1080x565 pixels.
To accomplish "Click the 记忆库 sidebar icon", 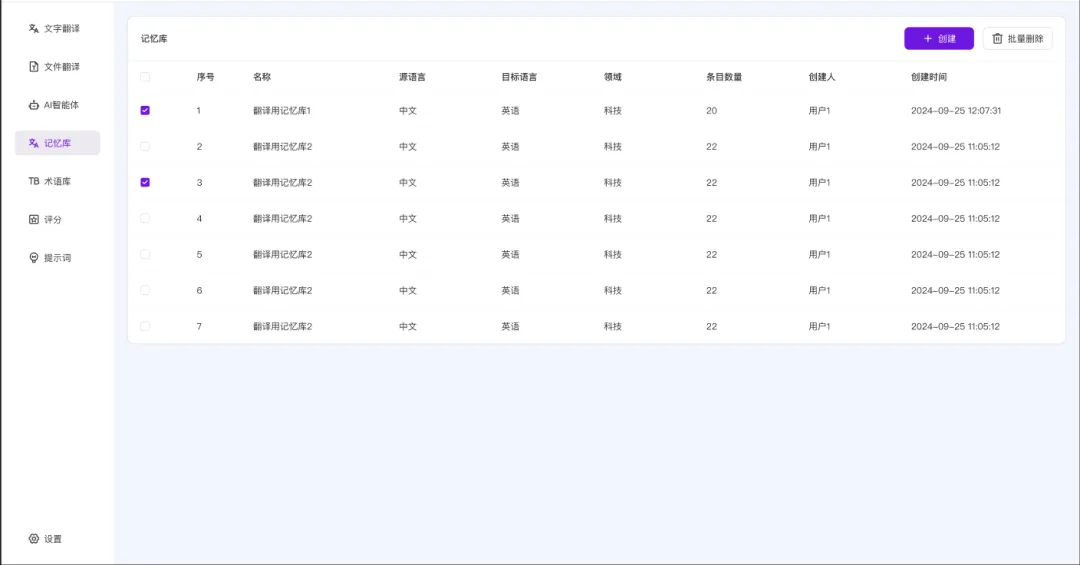I will tap(34, 143).
